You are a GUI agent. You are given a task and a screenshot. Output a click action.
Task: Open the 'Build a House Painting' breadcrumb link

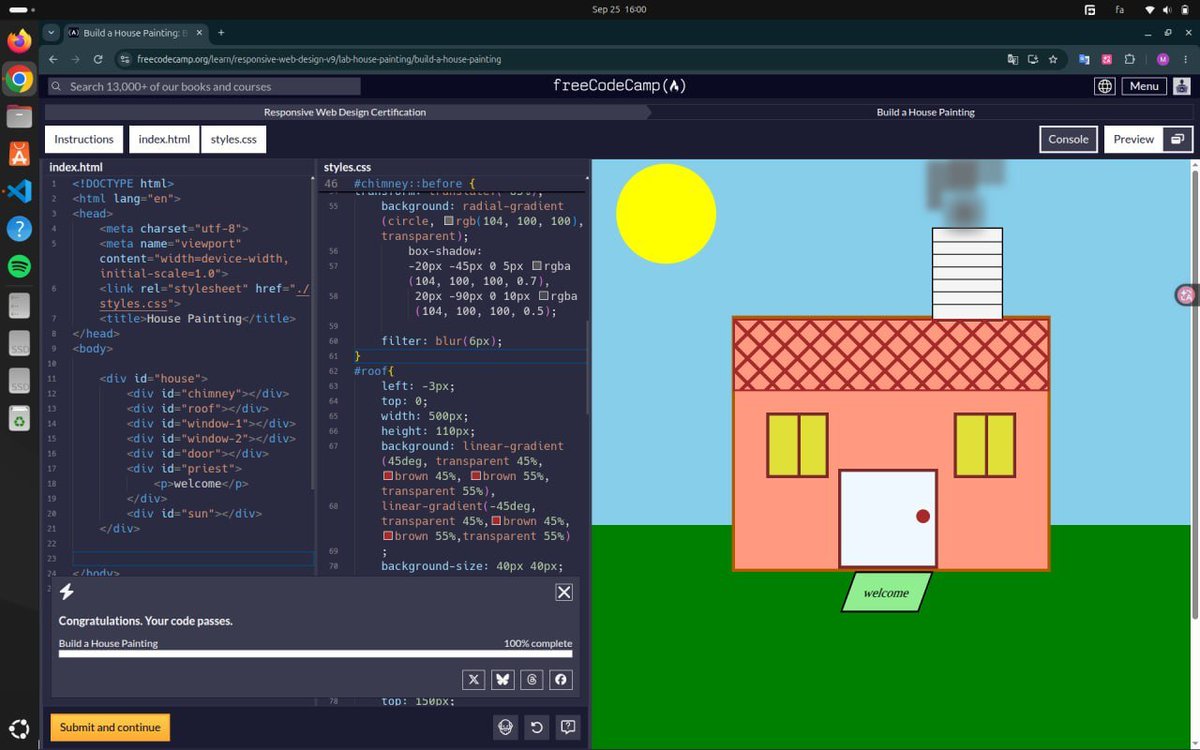pyautogui.click(x=925, y=112)
